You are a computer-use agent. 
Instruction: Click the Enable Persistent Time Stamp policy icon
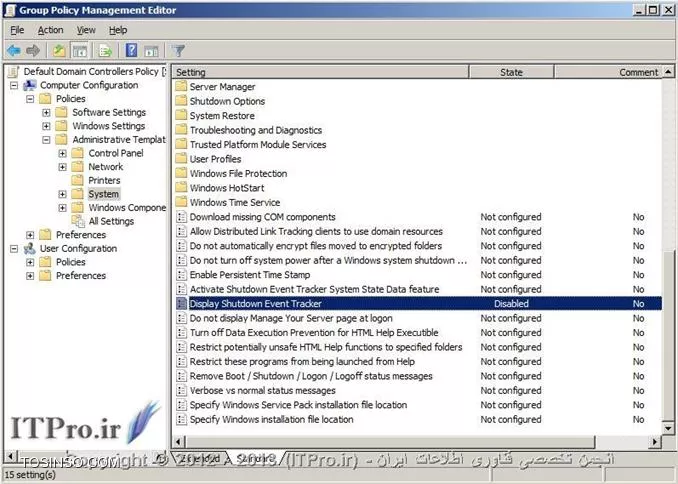point(182,275)
